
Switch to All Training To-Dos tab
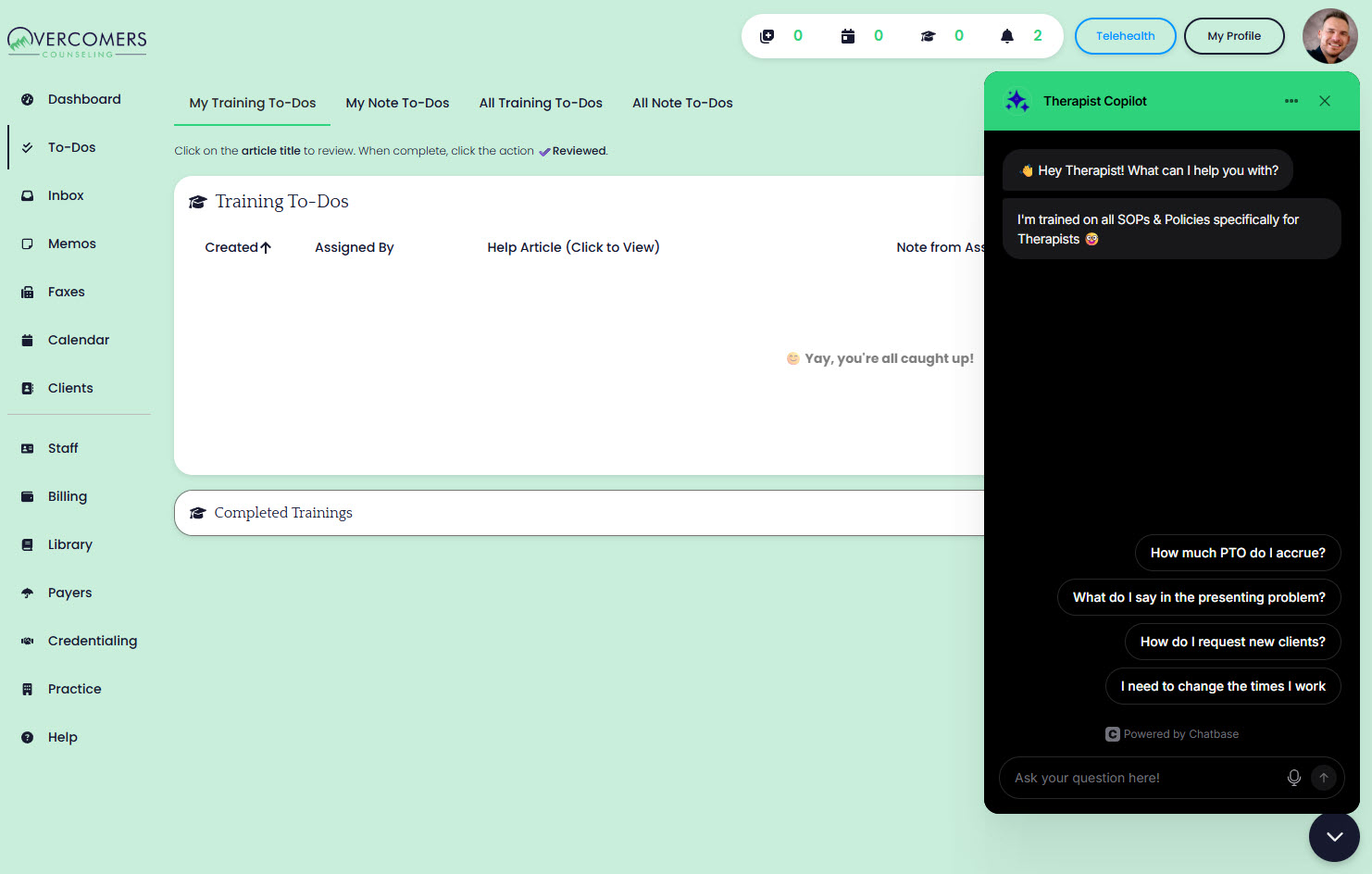tap(541, 103)
